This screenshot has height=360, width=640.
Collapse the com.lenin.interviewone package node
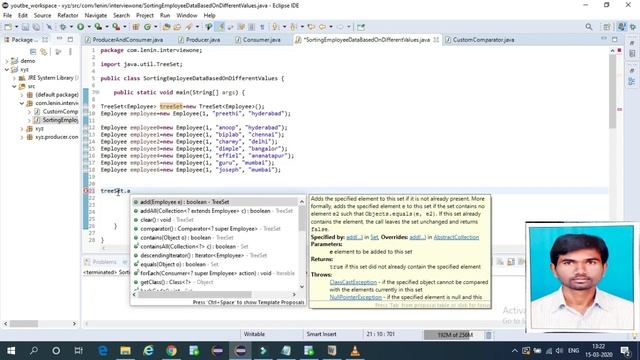pos(22,103)
